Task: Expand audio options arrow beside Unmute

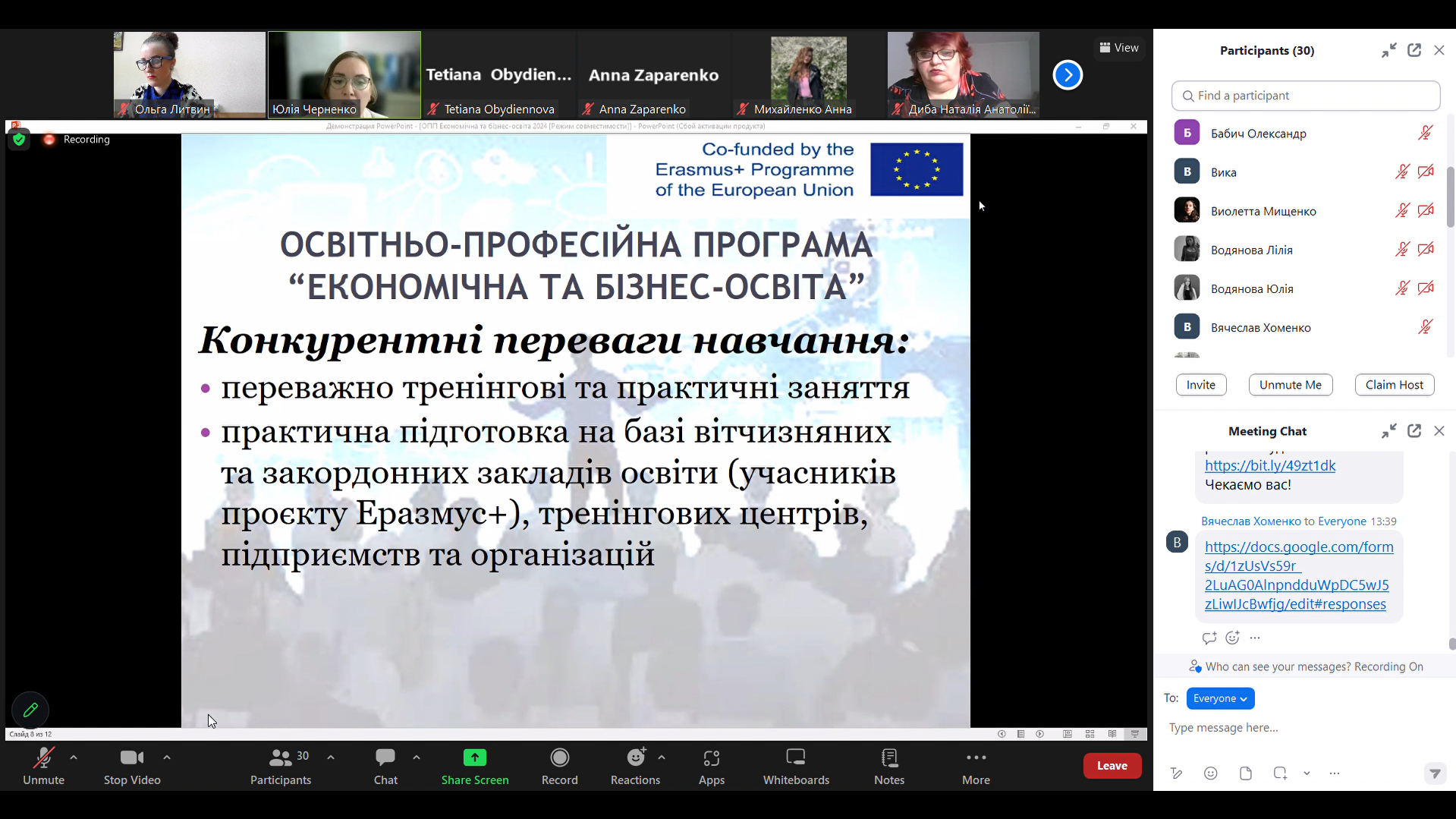Action: point(74,758)
